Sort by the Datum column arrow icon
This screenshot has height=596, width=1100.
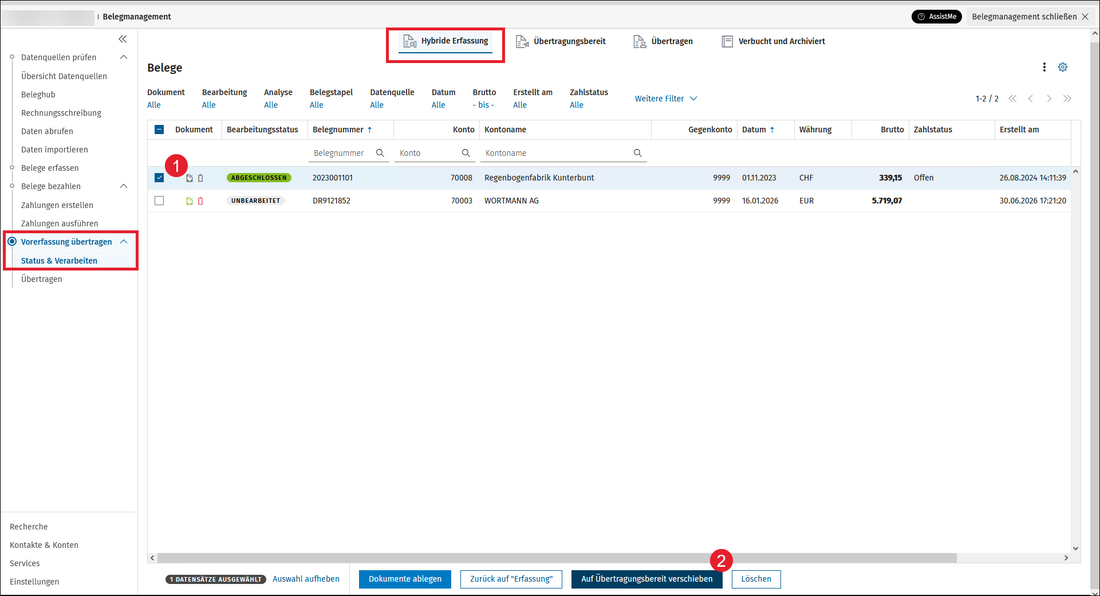(x=772, y=130)
